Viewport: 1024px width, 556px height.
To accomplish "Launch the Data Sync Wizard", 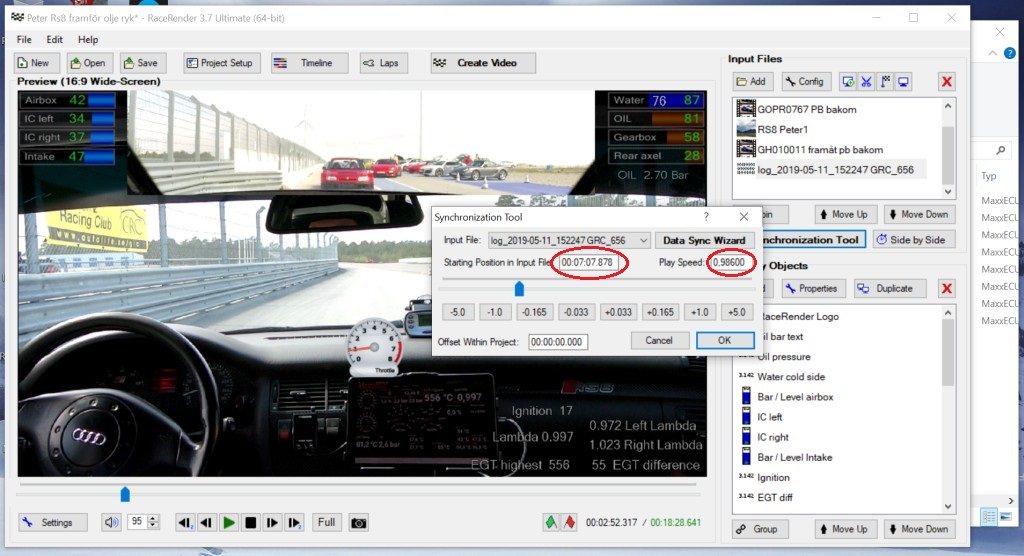I will click(704, 240).
